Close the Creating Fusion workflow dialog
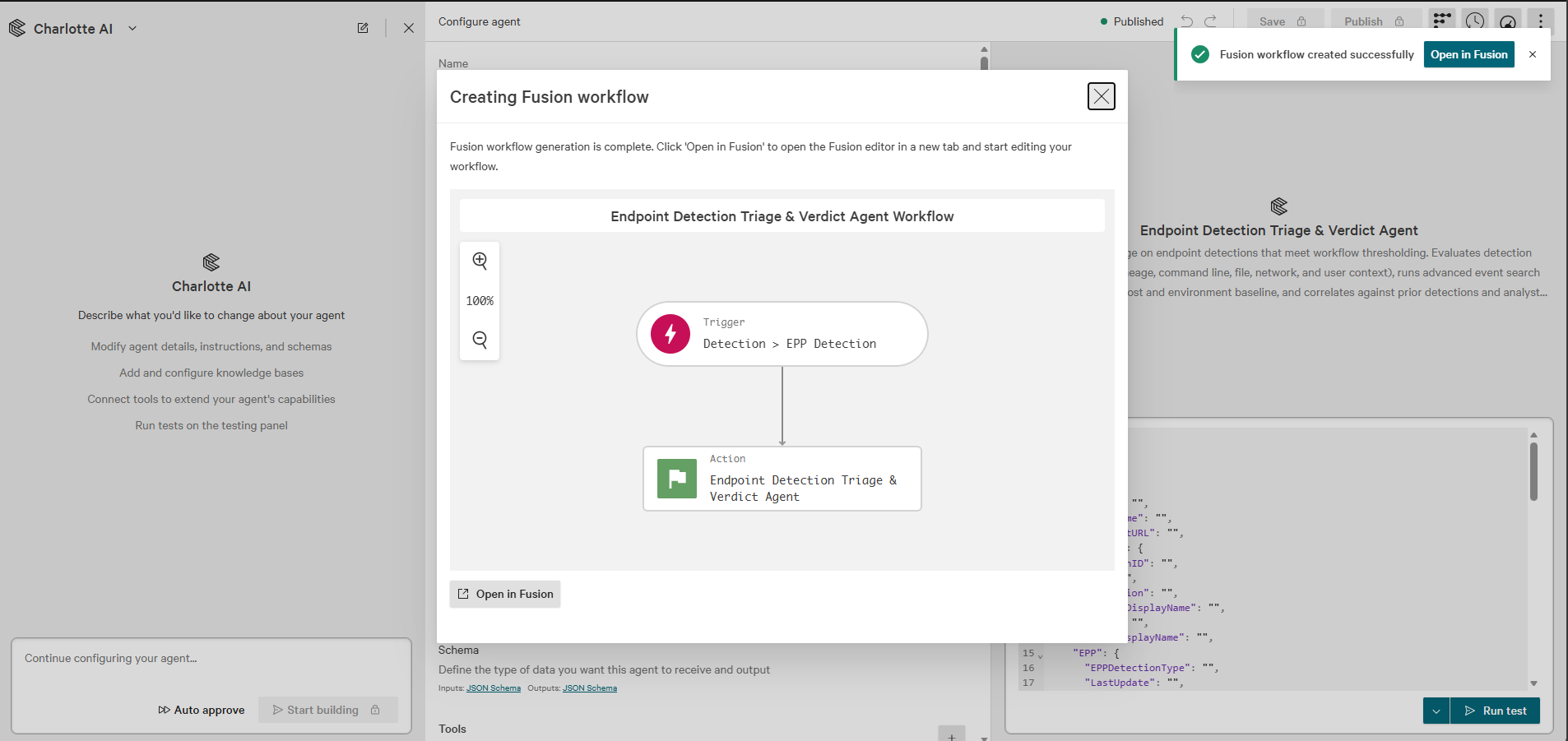Image resolution: width=1568 pixels, height=741 pixels. coord(1102,96)
